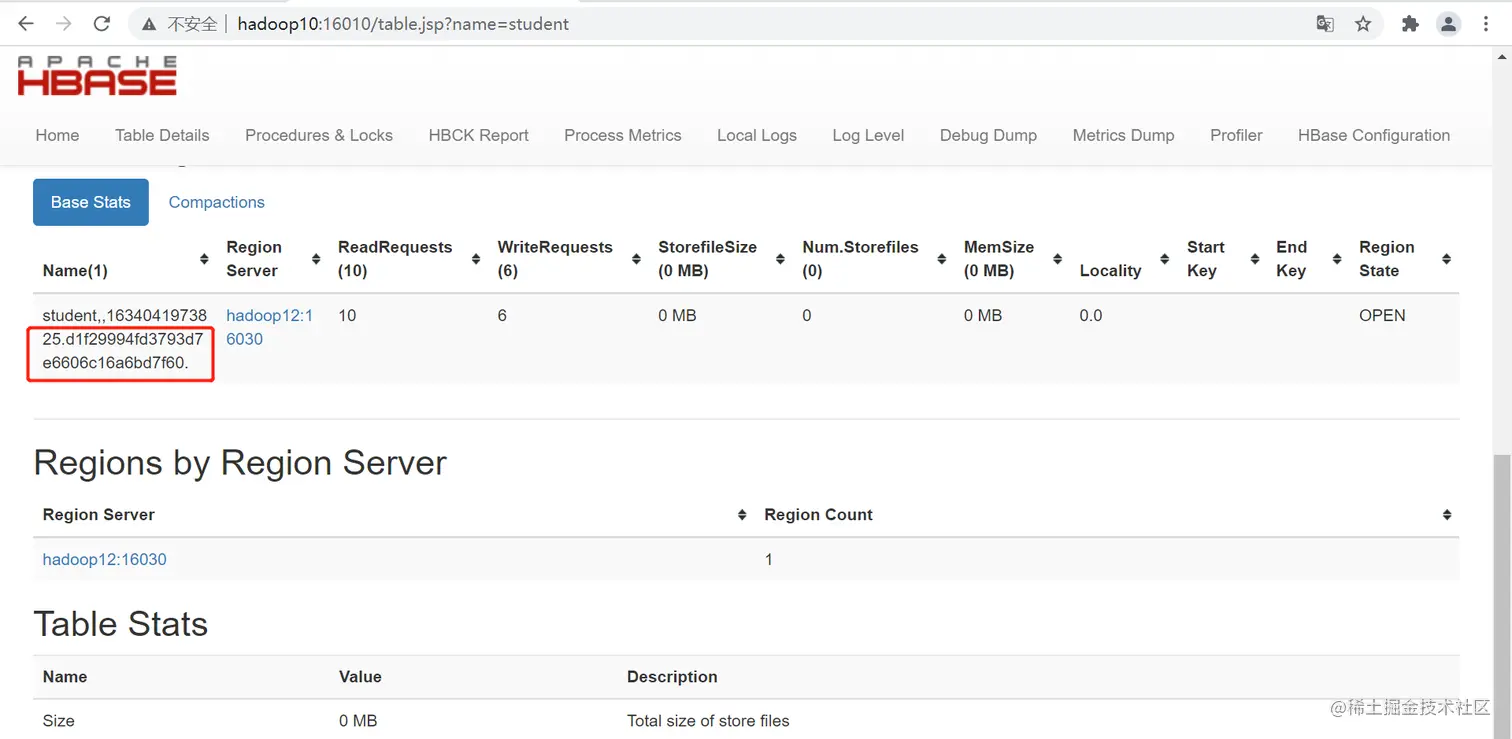
Task: Switch to the Compactions tab
Action: pos(217,202)
